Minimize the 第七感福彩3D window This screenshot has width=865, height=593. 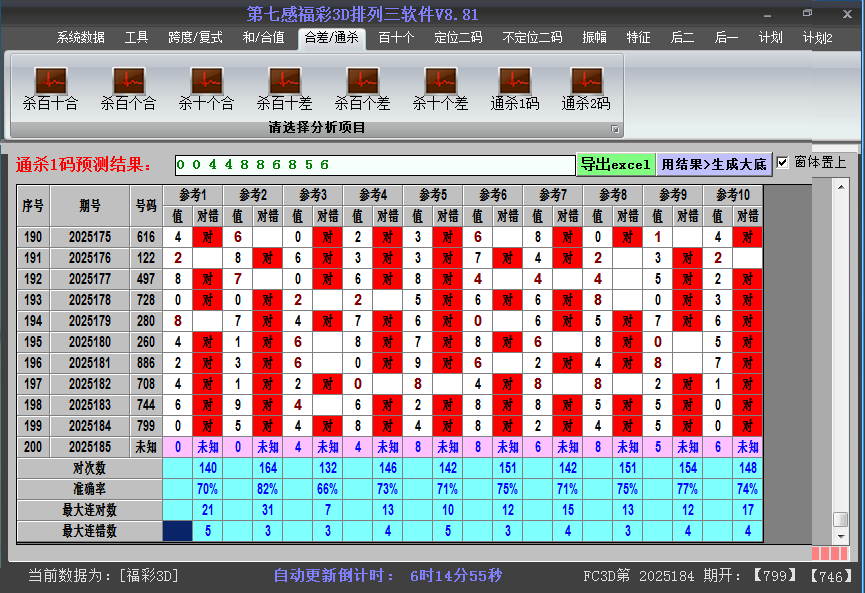coord(767,14)
